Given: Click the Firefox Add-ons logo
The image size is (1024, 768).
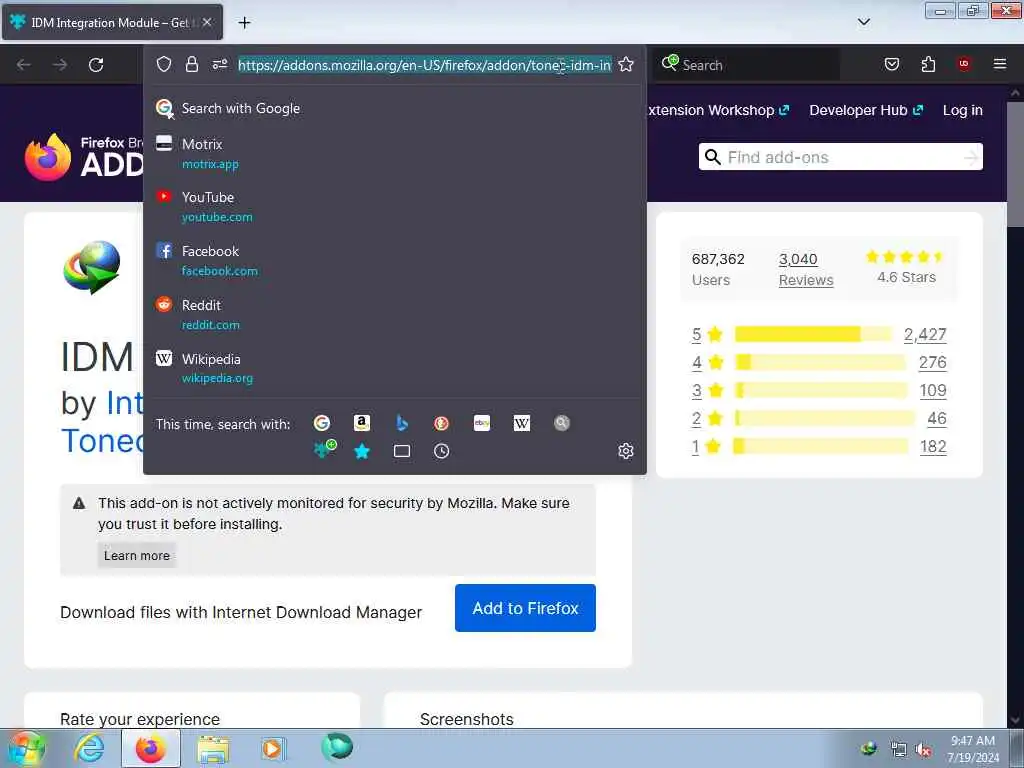Looking at the screenshot, I should click(84, 157).
